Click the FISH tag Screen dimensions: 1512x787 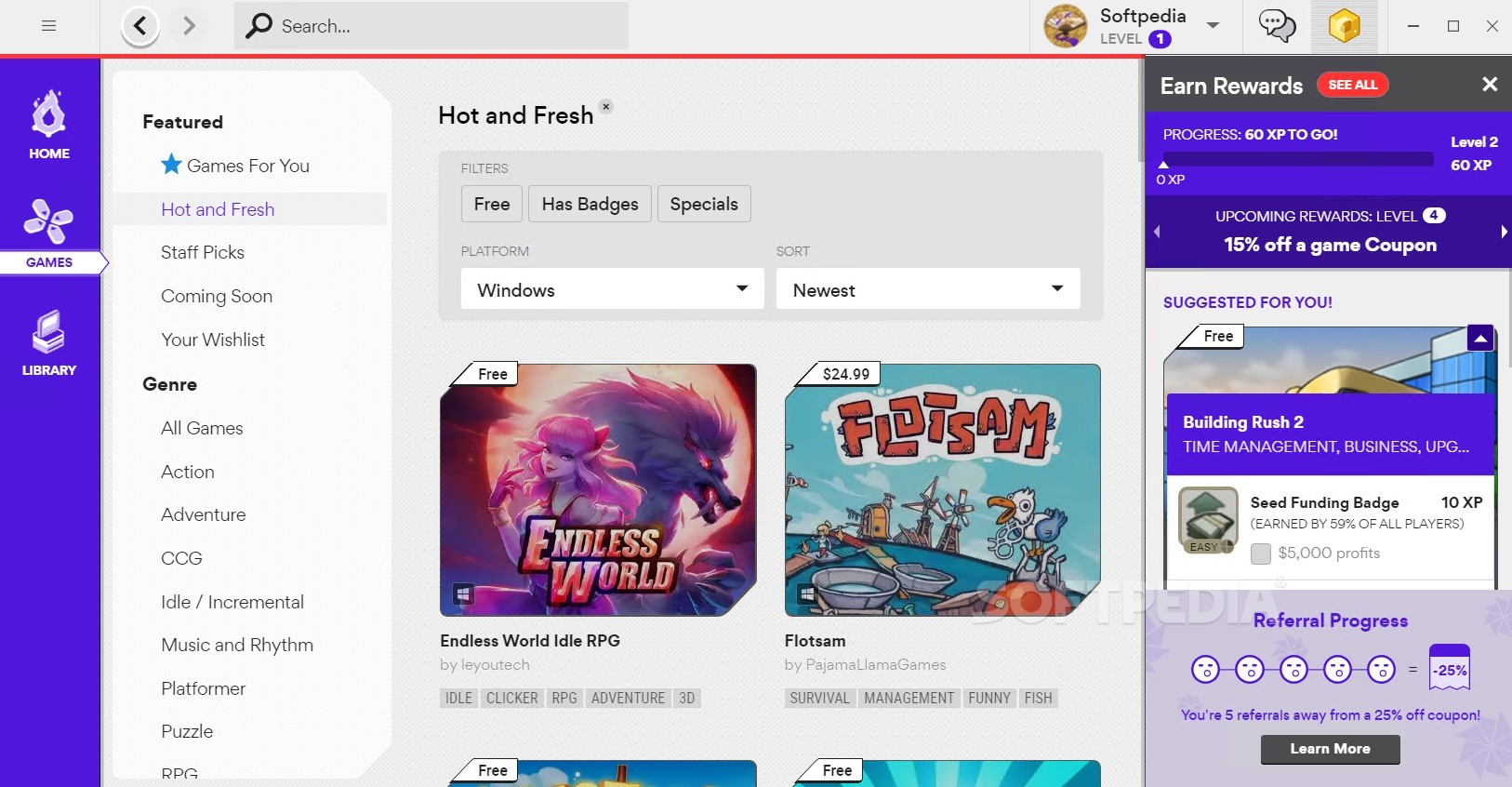[1039, 698]
